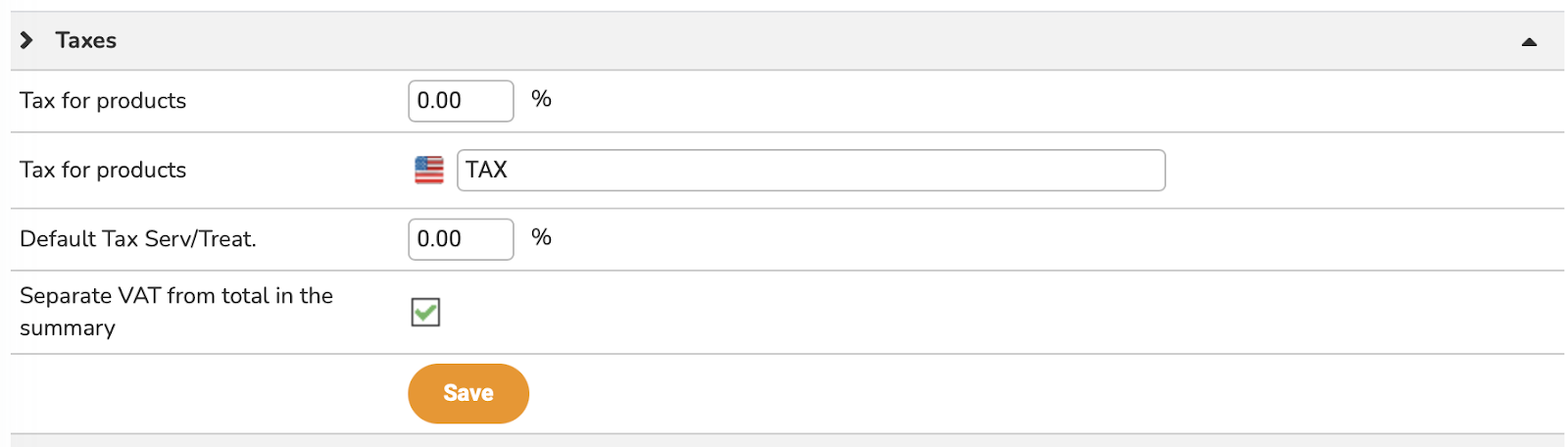Click the Tax for products label beside flag
The width and height of the screenshot is (1568, 447).
pyautogui.click(x=103, y=171)
